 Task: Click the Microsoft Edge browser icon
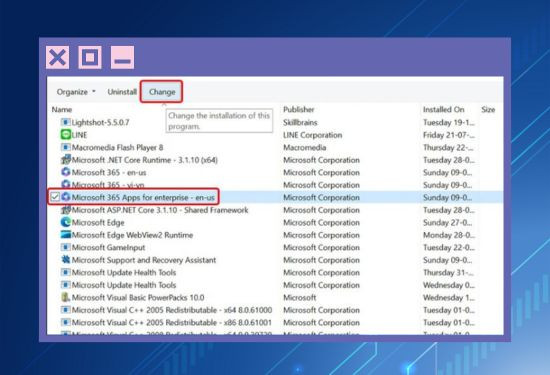coord(66,222)
